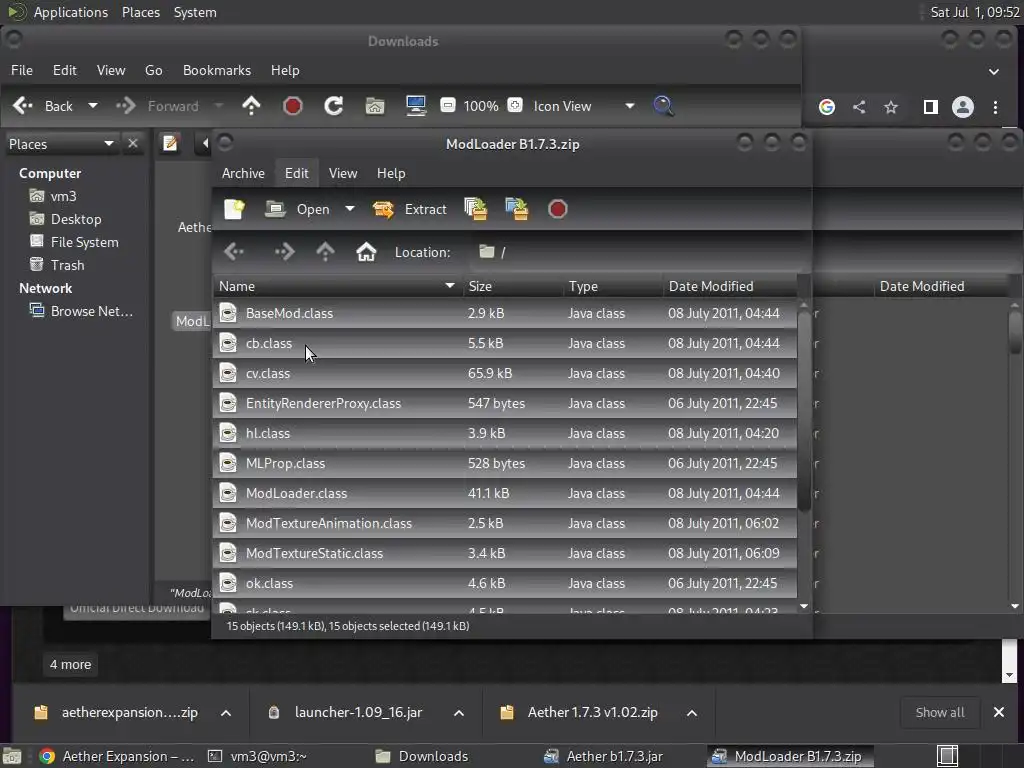Add files to archive icon
Viewport: 1024px width, 768px height.
pos(475,209)
